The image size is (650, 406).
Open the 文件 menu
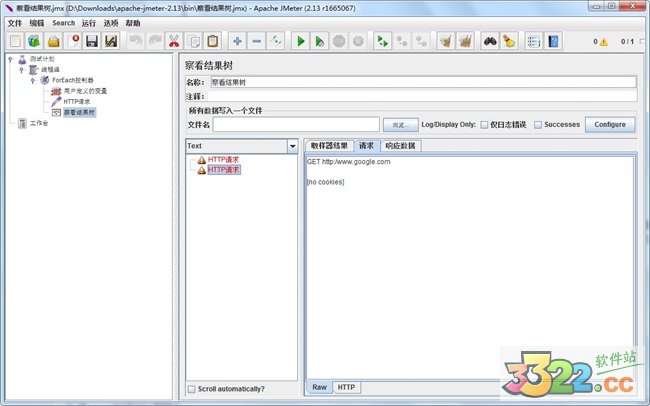pos(15,23)
